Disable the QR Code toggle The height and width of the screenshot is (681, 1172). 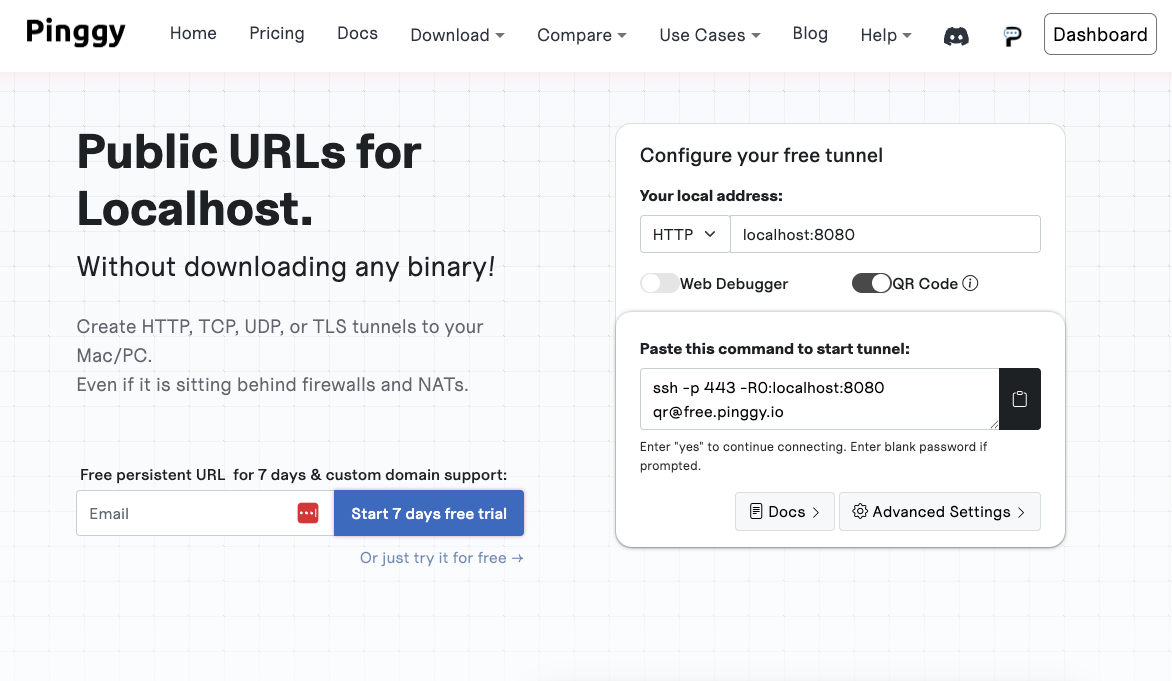point(871,283)
